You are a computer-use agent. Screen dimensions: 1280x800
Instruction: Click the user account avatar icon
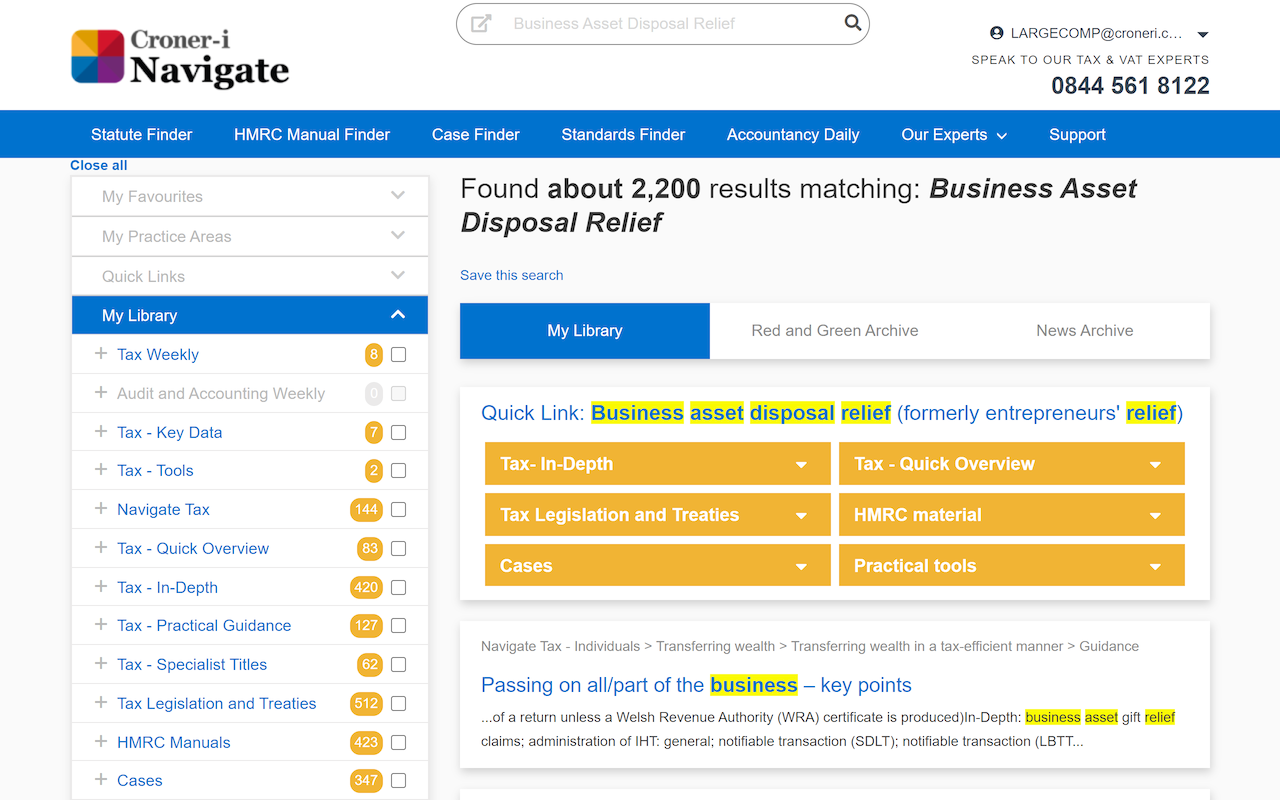point(996,33)
